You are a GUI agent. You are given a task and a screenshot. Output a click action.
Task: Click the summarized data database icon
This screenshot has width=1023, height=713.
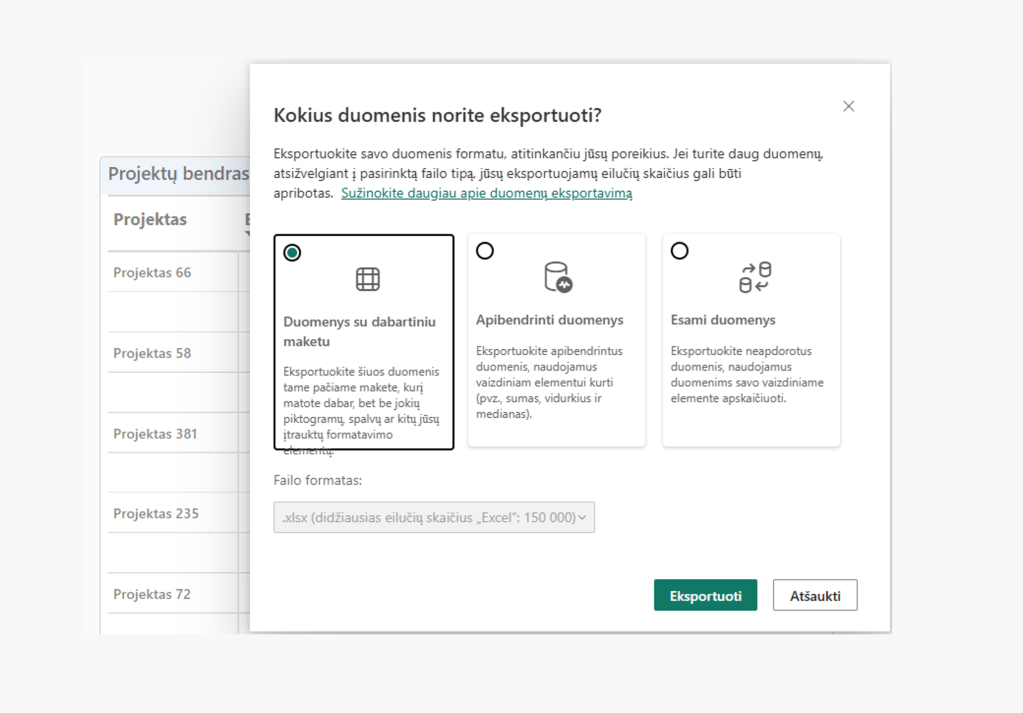click(557, 277)
